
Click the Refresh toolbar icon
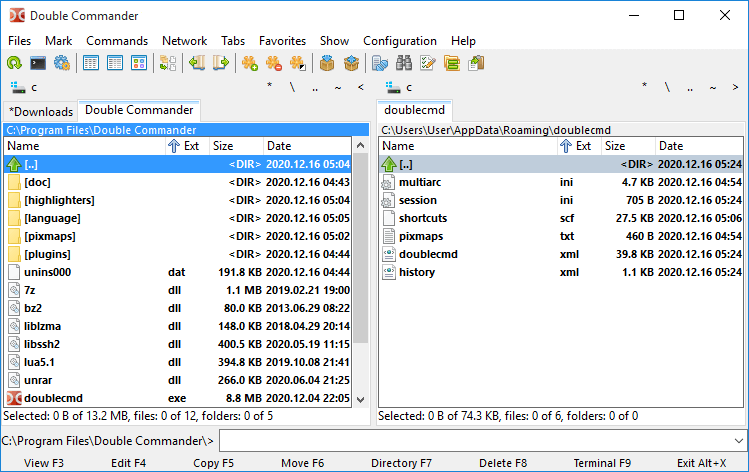click(x=14, y=63)
